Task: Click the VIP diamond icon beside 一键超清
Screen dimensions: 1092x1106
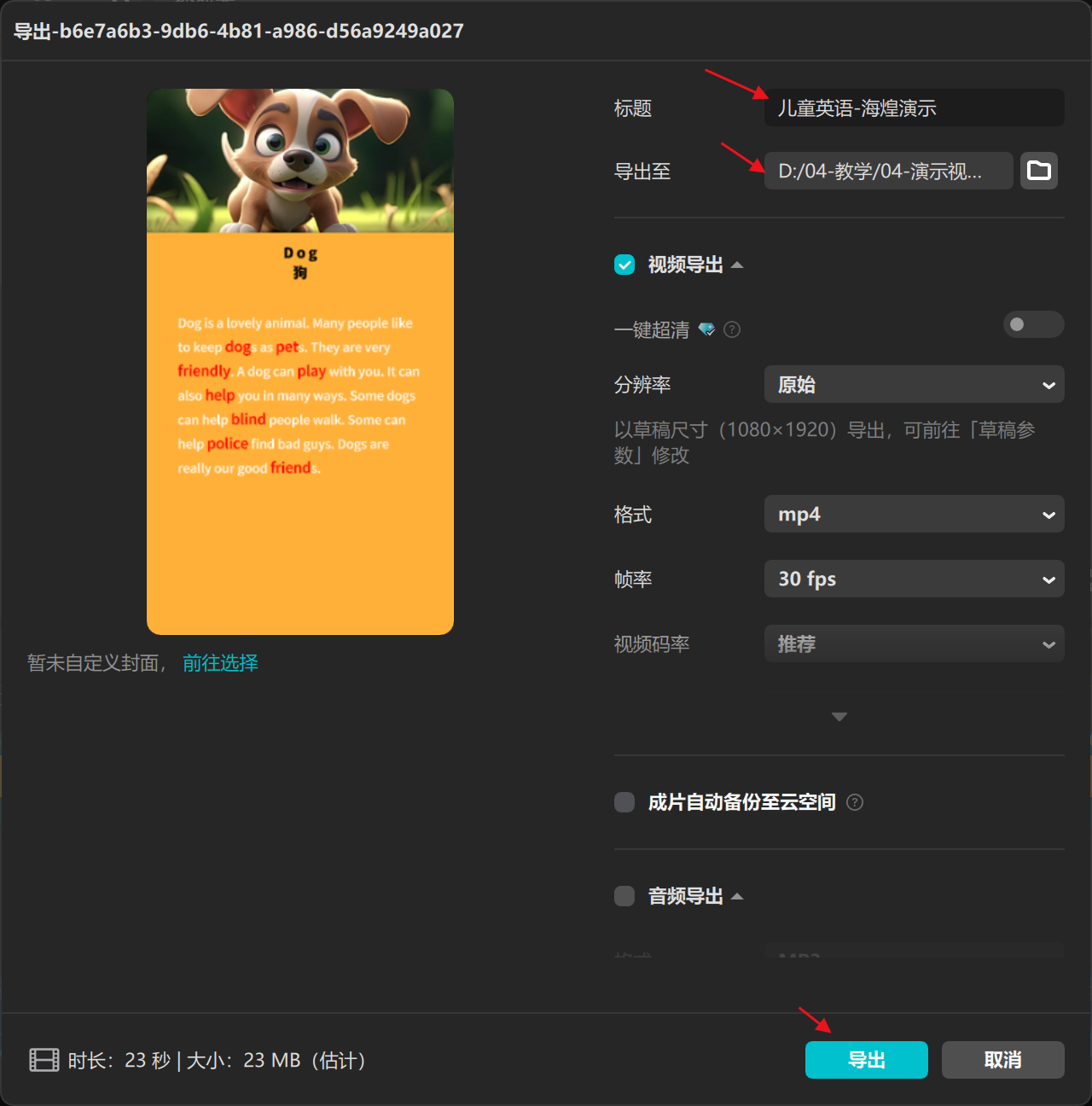Action: (x=707, y=329)
